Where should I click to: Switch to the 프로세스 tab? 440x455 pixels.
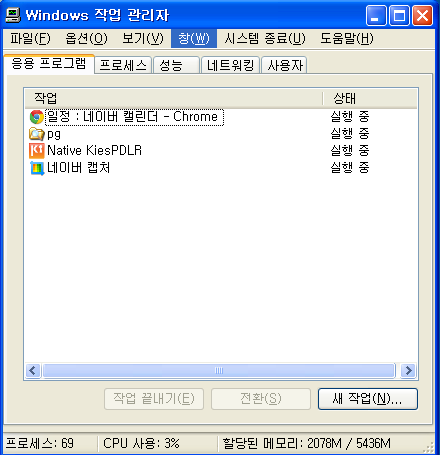tap(123, 65)
